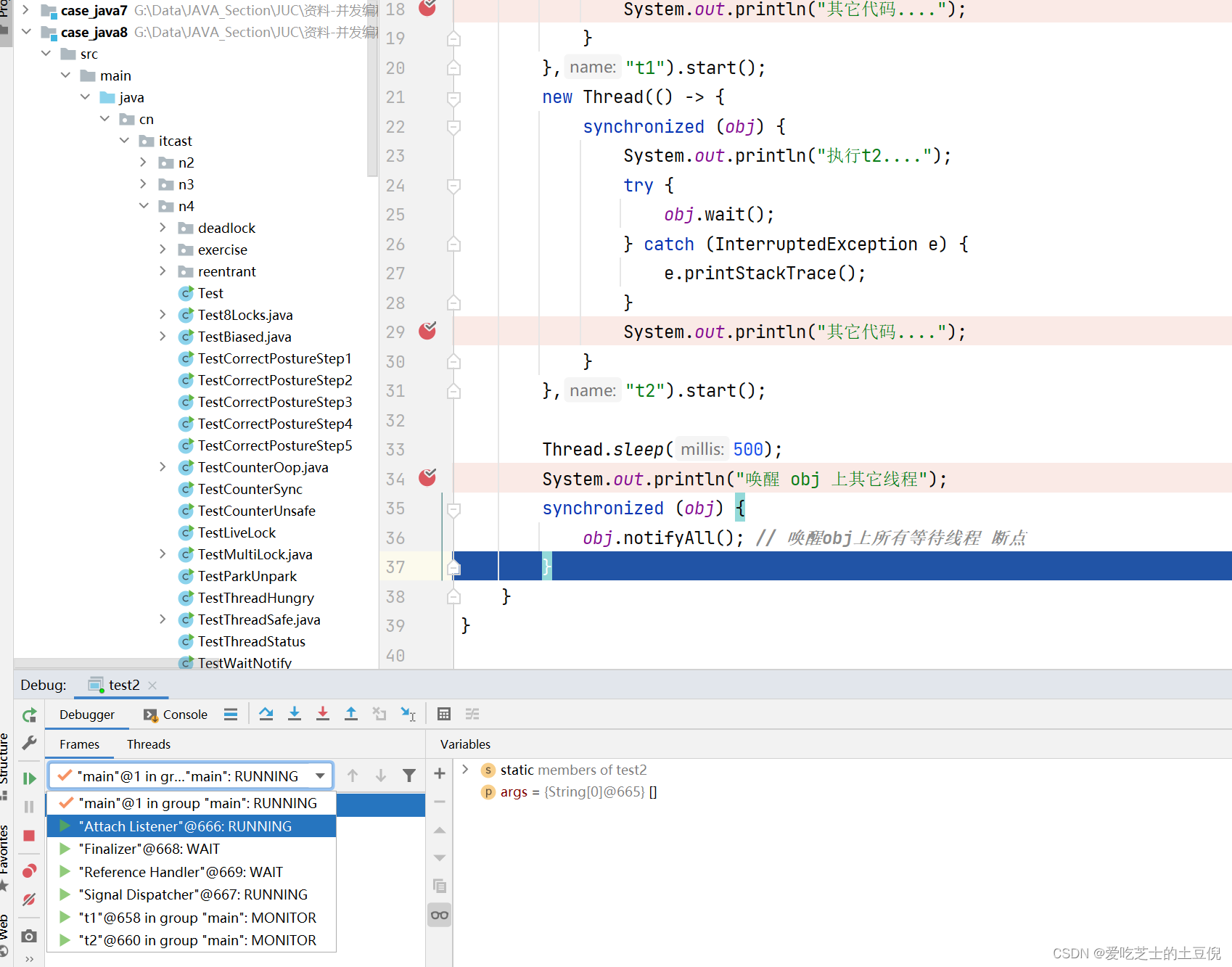Expand the deadlock folder
This screenshot has width=1232, height=967.
click(x=163, y=228)
